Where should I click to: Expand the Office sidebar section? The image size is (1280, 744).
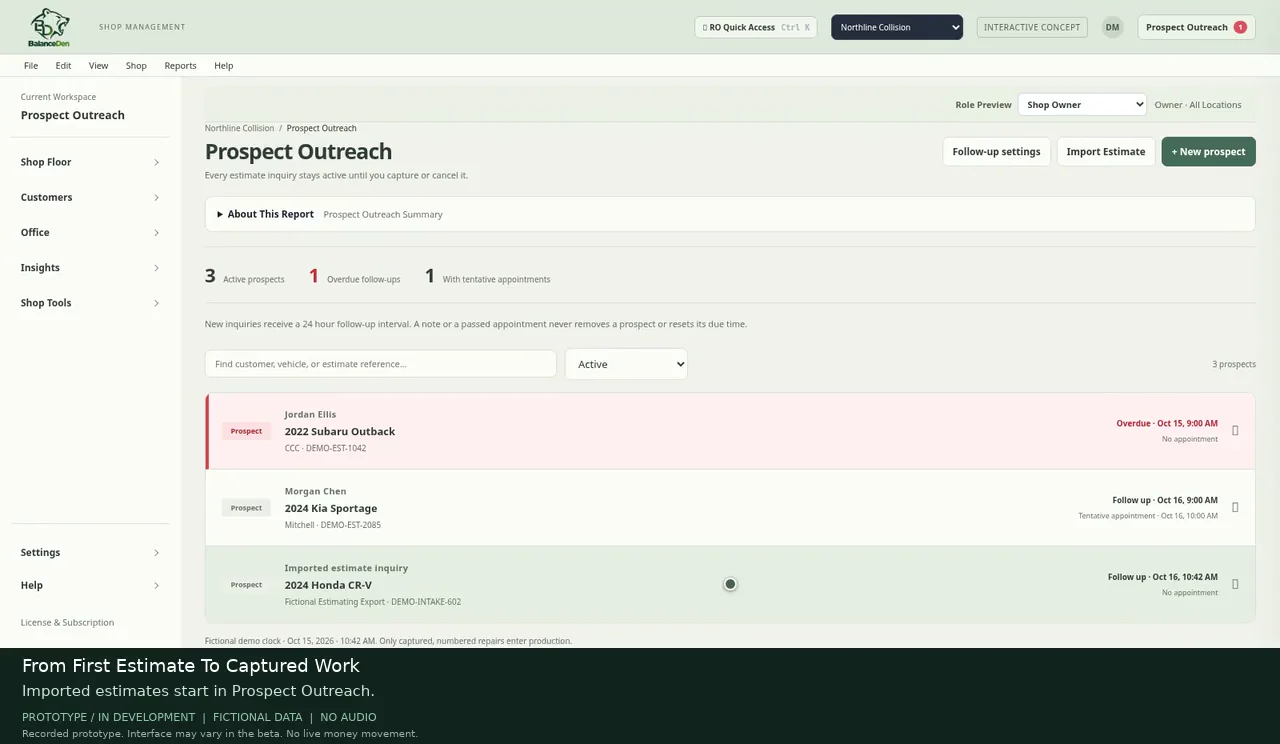(x=90, y=232)
